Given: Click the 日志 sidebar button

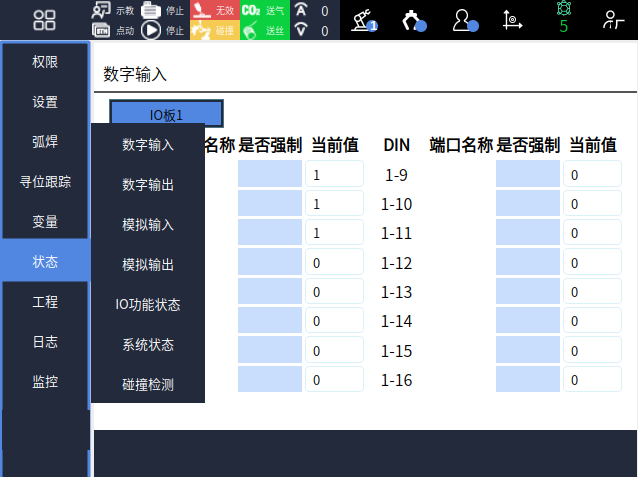Looking at the screenshot, I should point(45,342).
